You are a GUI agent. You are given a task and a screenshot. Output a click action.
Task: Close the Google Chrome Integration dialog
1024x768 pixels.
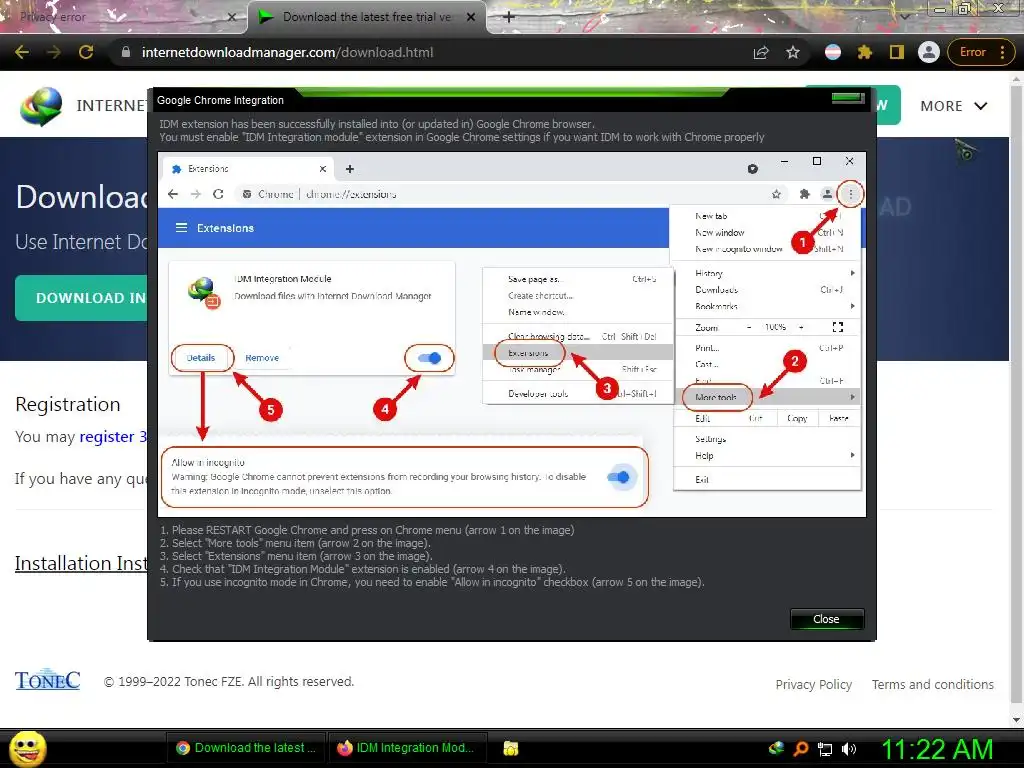click(x=827, y=619)
